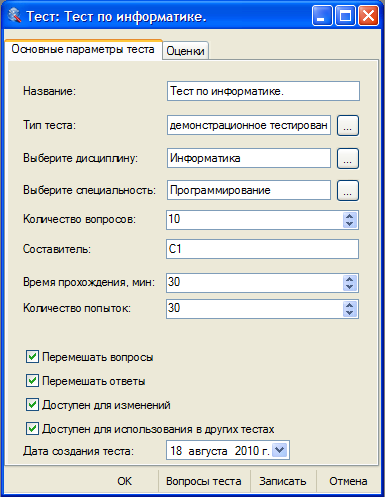Click the Название input field
This screenshot has width=385, height=497.
(x=263, y=91)
